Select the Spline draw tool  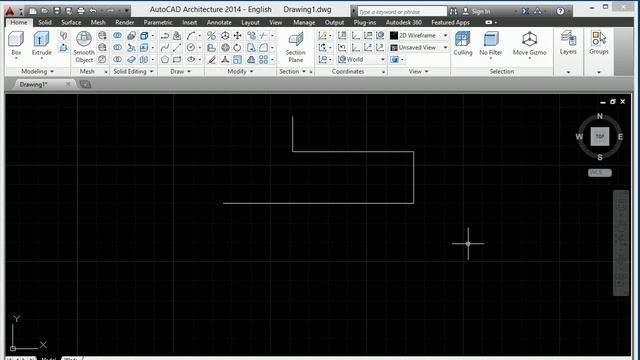165,48
